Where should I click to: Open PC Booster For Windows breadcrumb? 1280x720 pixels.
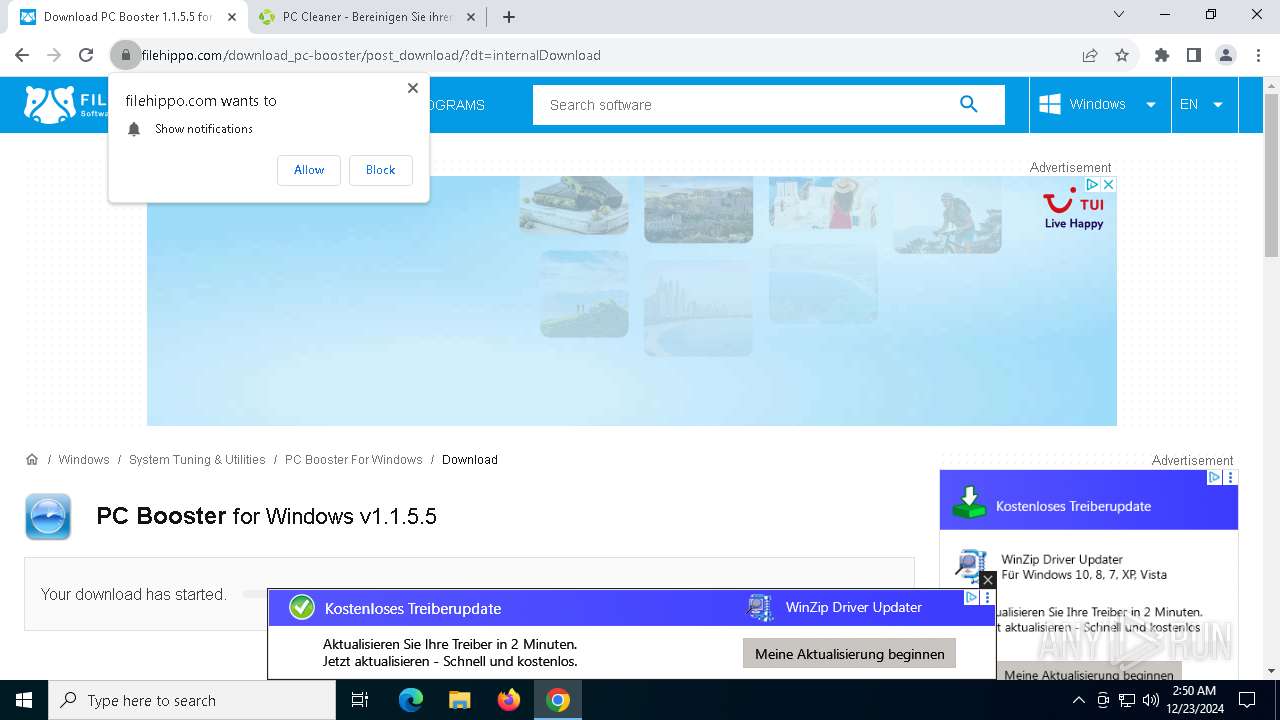(354, 460)
